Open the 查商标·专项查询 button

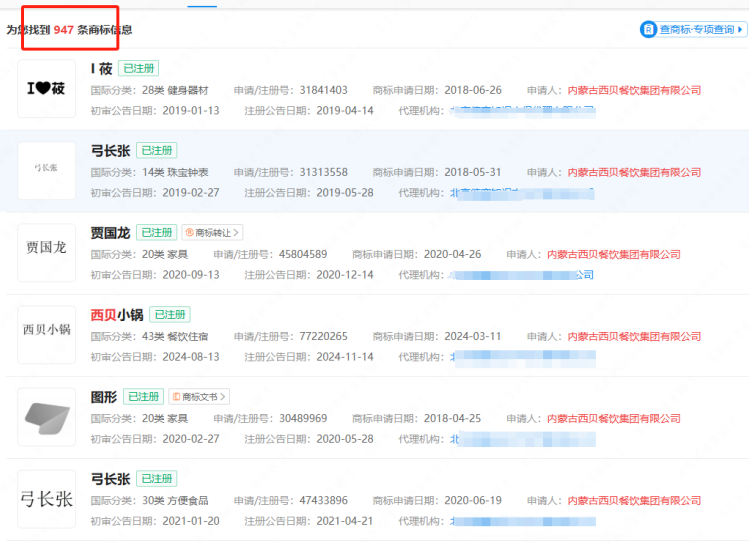coord(693,30)
